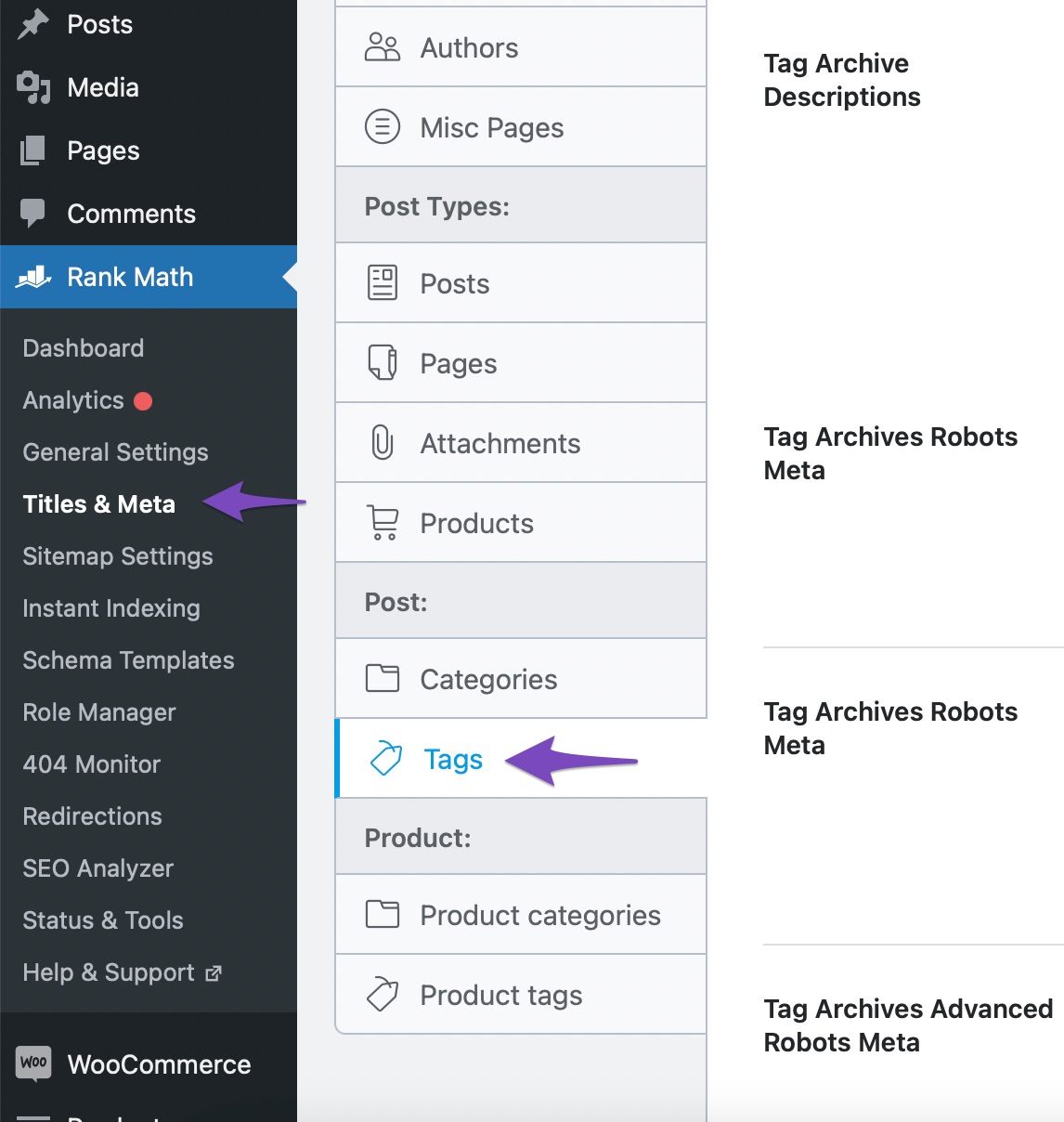Switch to the Authors tab
The height and width of the screenshot is (1122, 1064).
(x=521, y=47)
